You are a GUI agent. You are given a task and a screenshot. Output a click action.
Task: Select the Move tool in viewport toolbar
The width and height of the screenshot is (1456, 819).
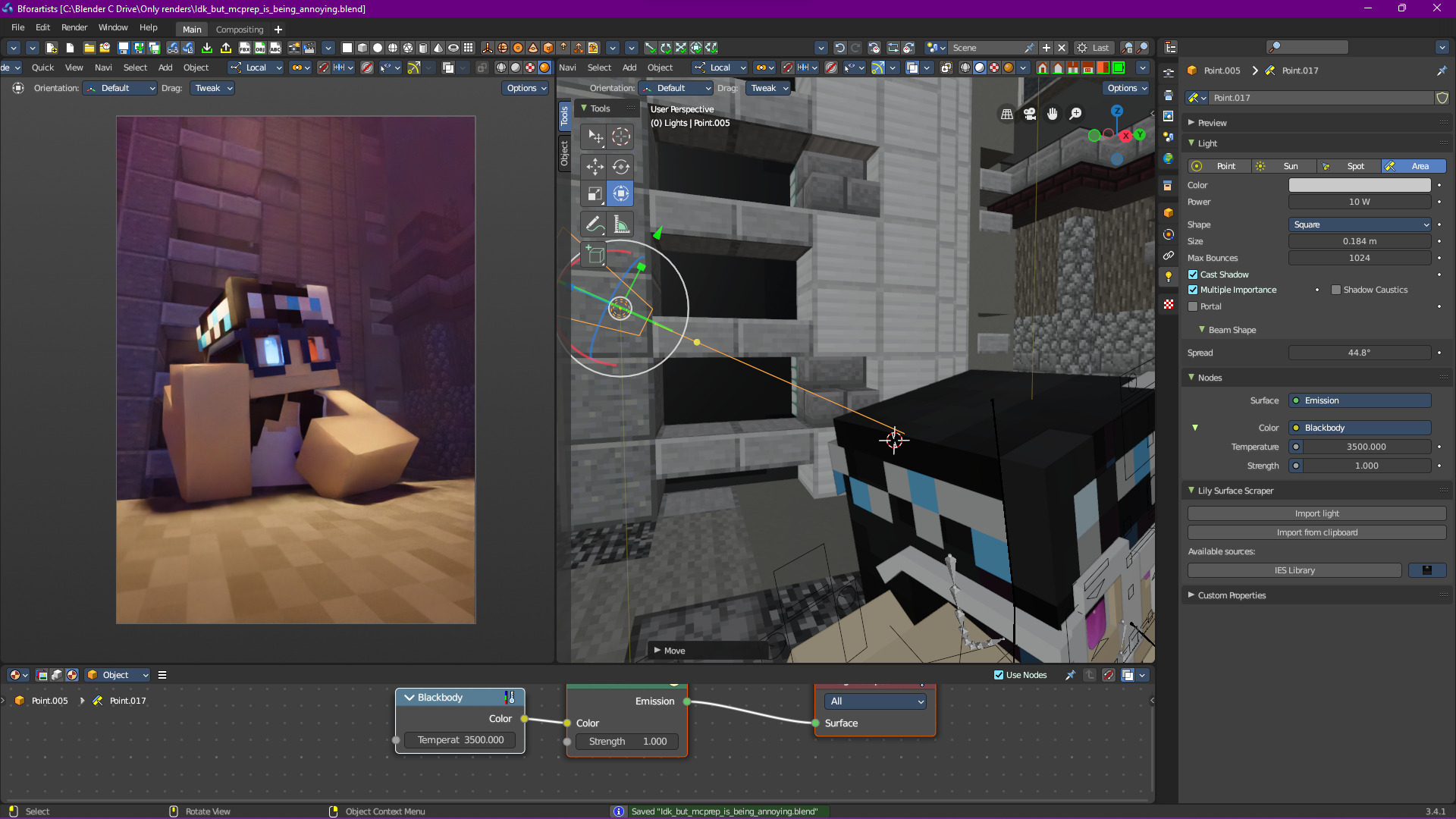595,166
